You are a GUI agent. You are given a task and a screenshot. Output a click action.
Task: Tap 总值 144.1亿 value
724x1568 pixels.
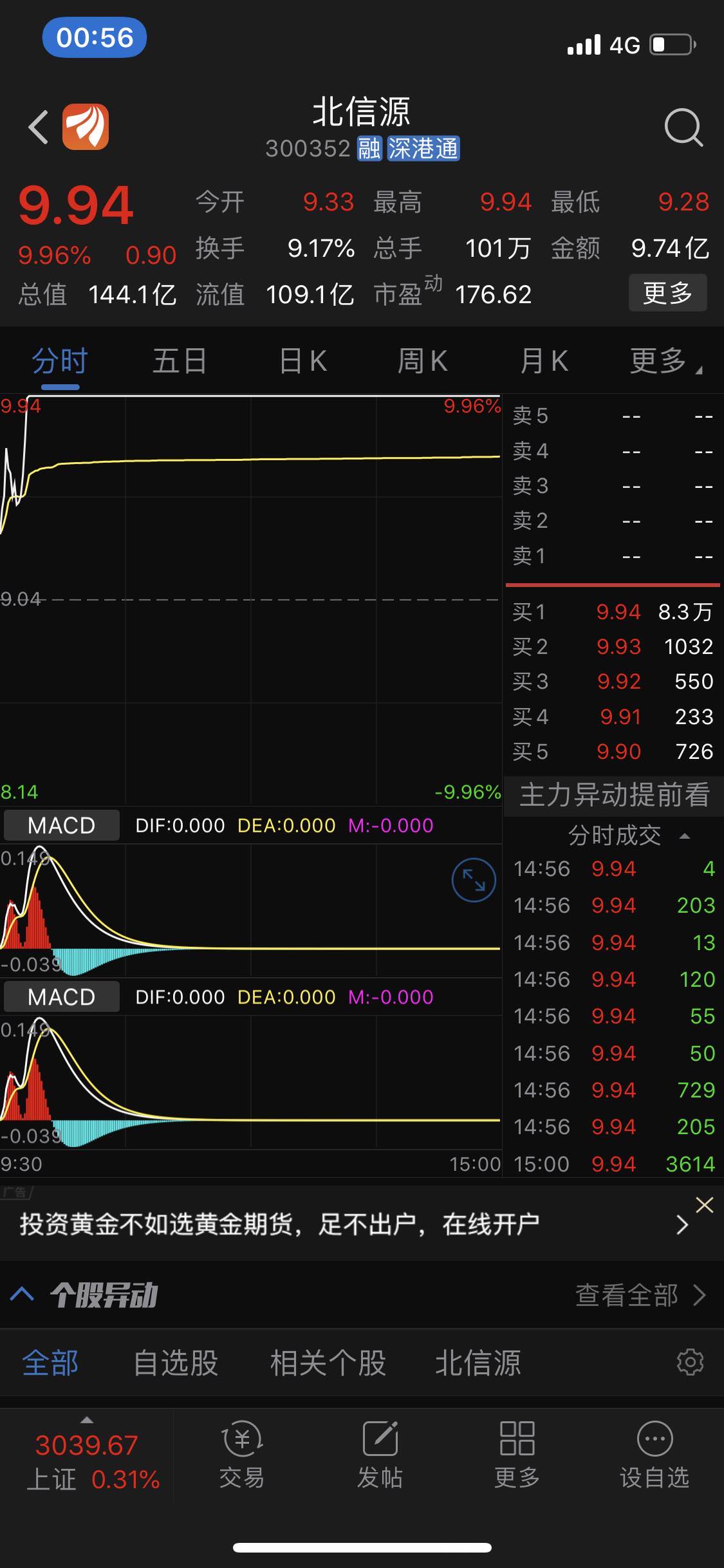pos(132,295)
